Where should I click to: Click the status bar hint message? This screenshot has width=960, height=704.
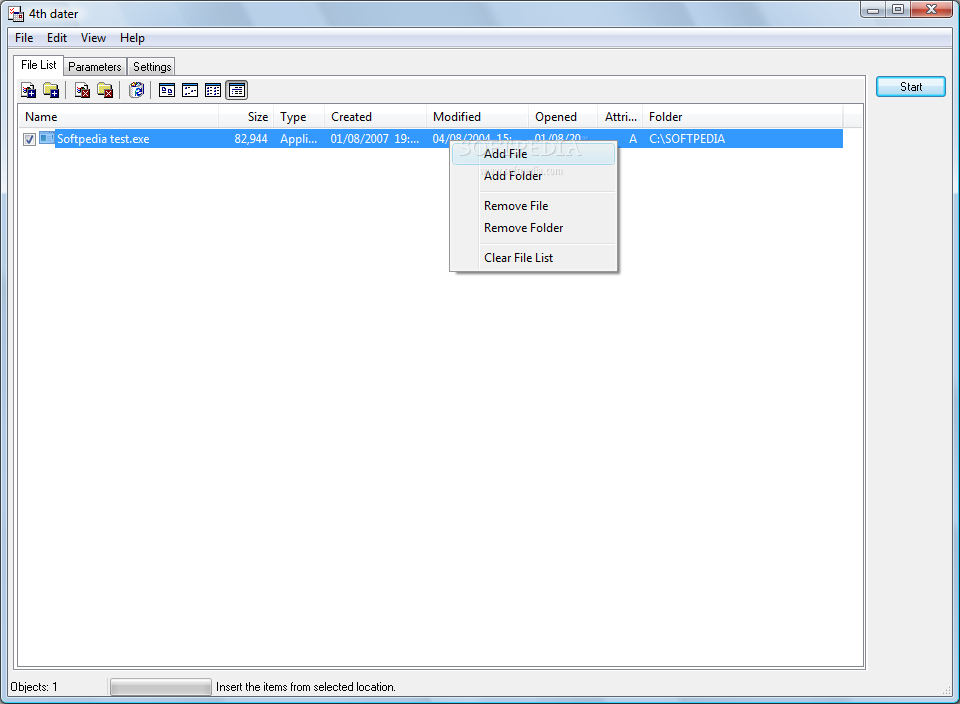tap(306, 687)
